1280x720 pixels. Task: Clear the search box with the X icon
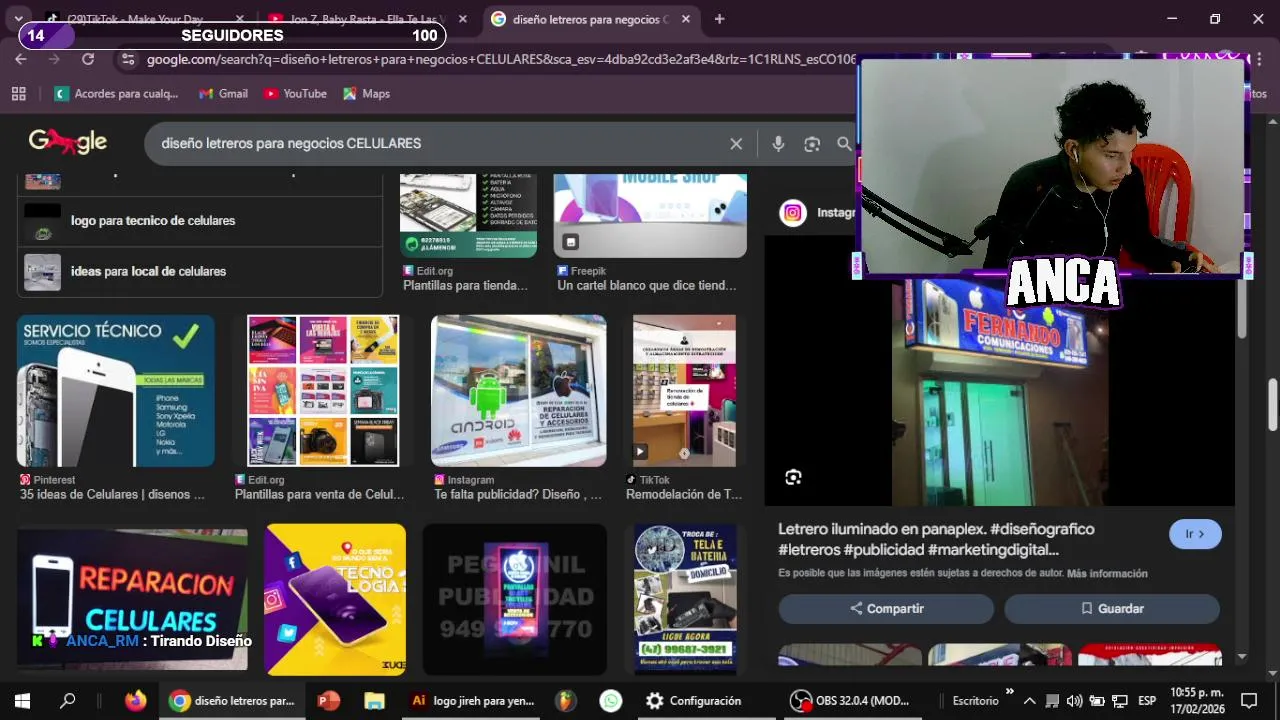point(736,144)
